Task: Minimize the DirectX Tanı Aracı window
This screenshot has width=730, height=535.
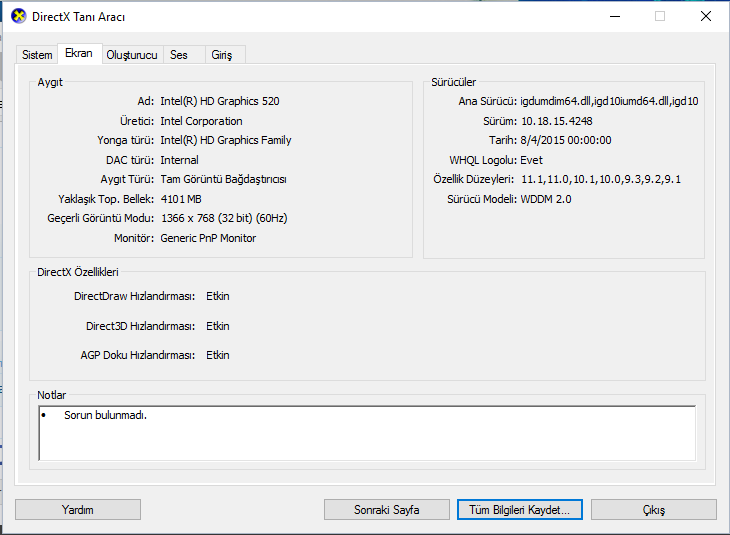Action: coord(615,16)
